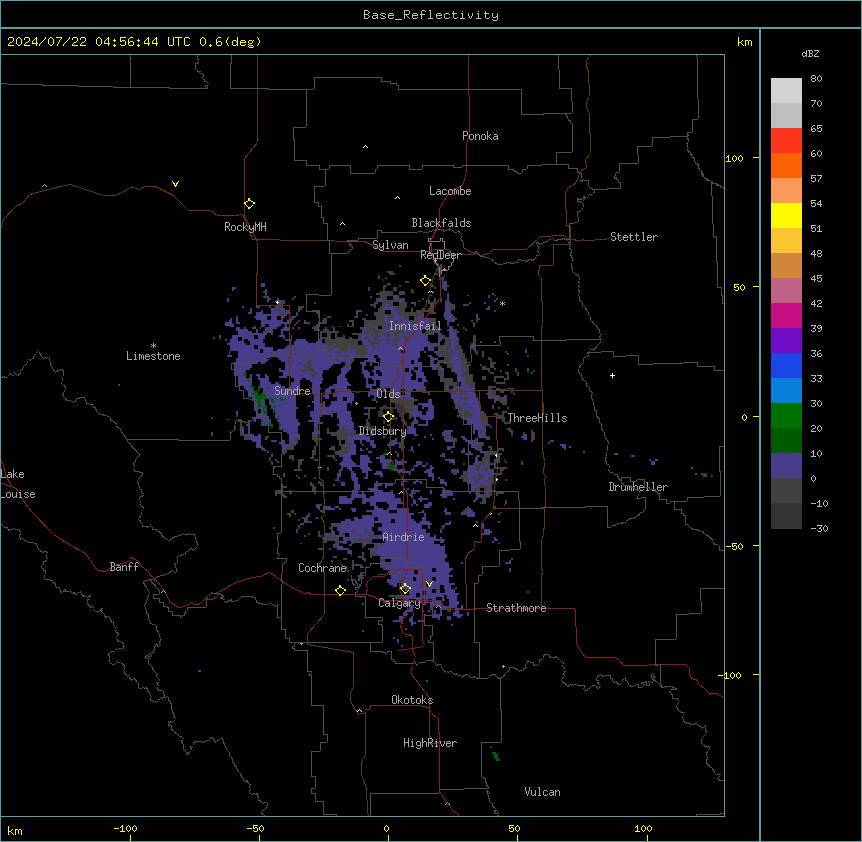Click the Drumheller map label
862x842 pixels.
coord(638,487)
